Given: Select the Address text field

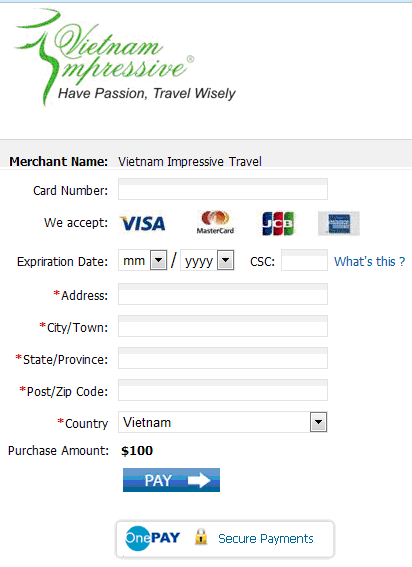Looking at the screenshot, I should point(223,294).
